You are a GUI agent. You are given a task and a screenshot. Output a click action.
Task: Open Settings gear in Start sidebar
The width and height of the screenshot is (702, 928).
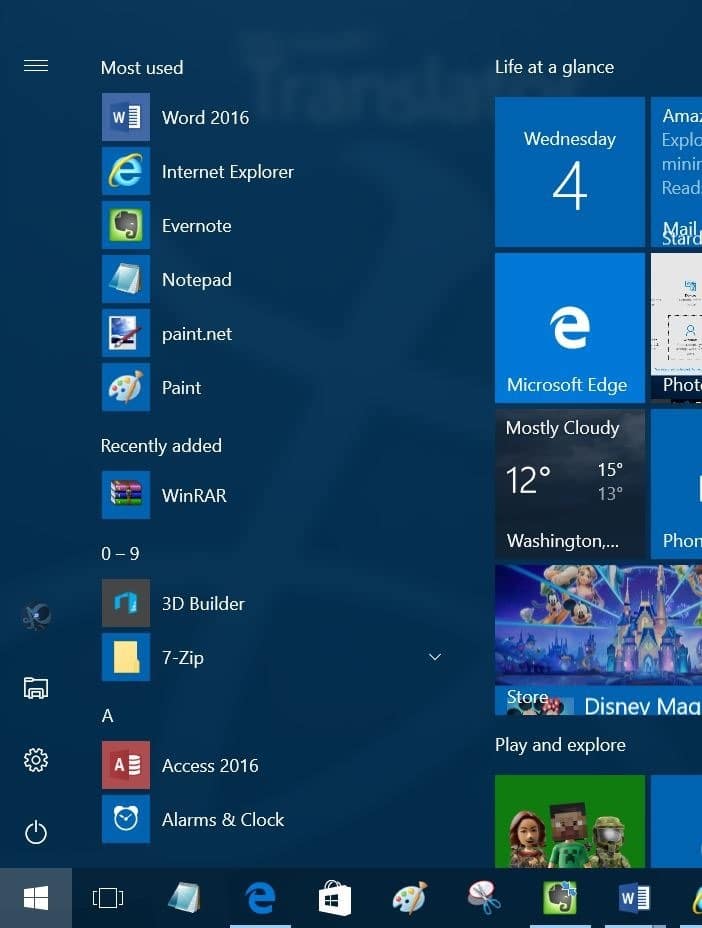point(36,760)
